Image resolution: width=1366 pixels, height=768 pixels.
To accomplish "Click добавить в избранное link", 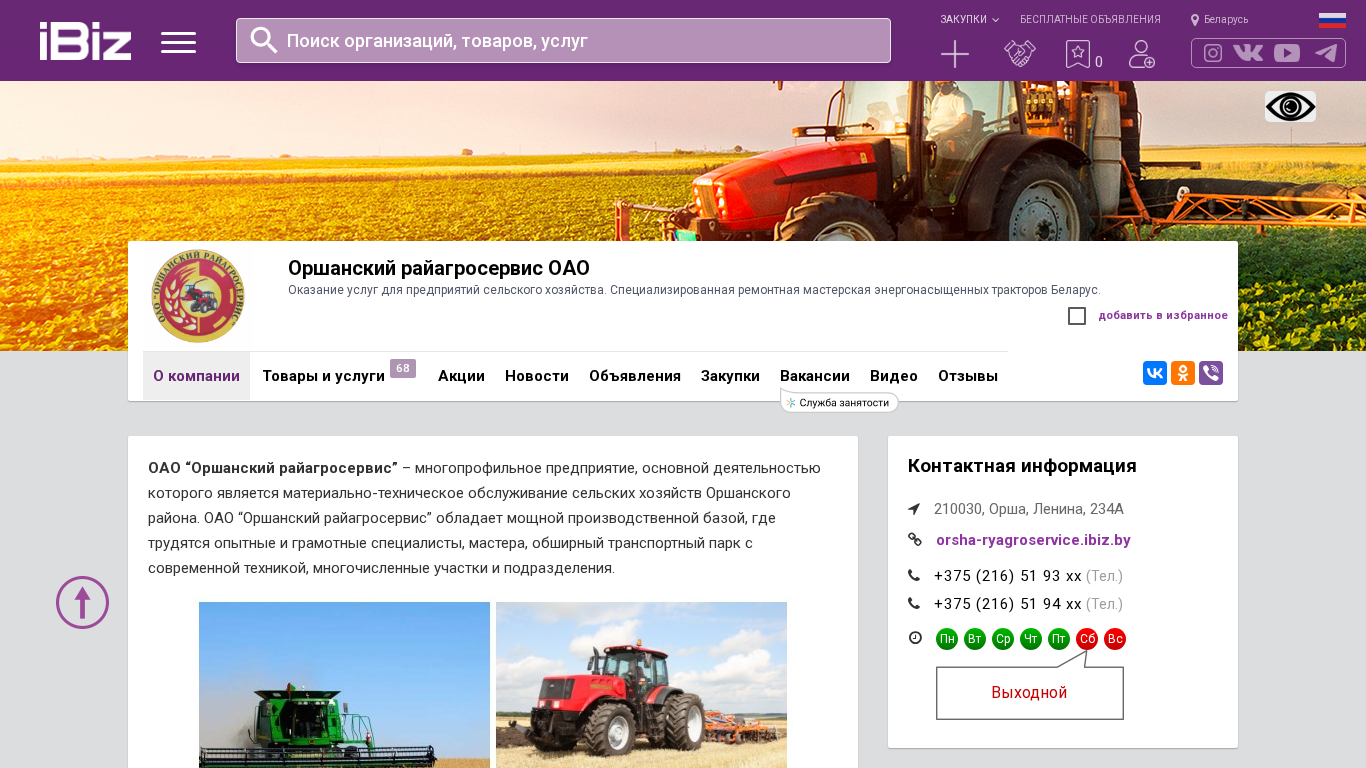I will (1163, 316).
